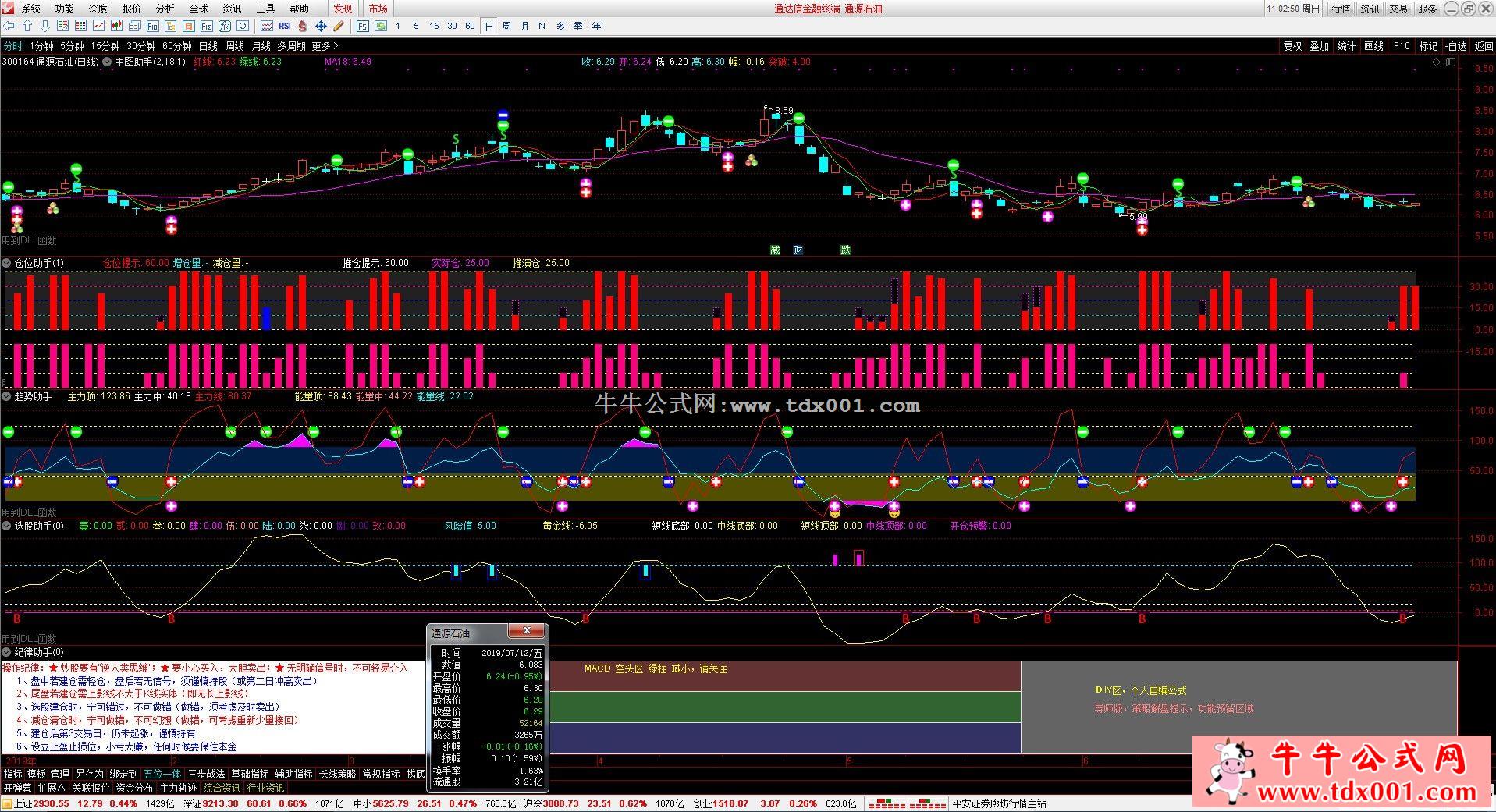
Task: Toggle the weekly period button '周'
Action: 506,26
